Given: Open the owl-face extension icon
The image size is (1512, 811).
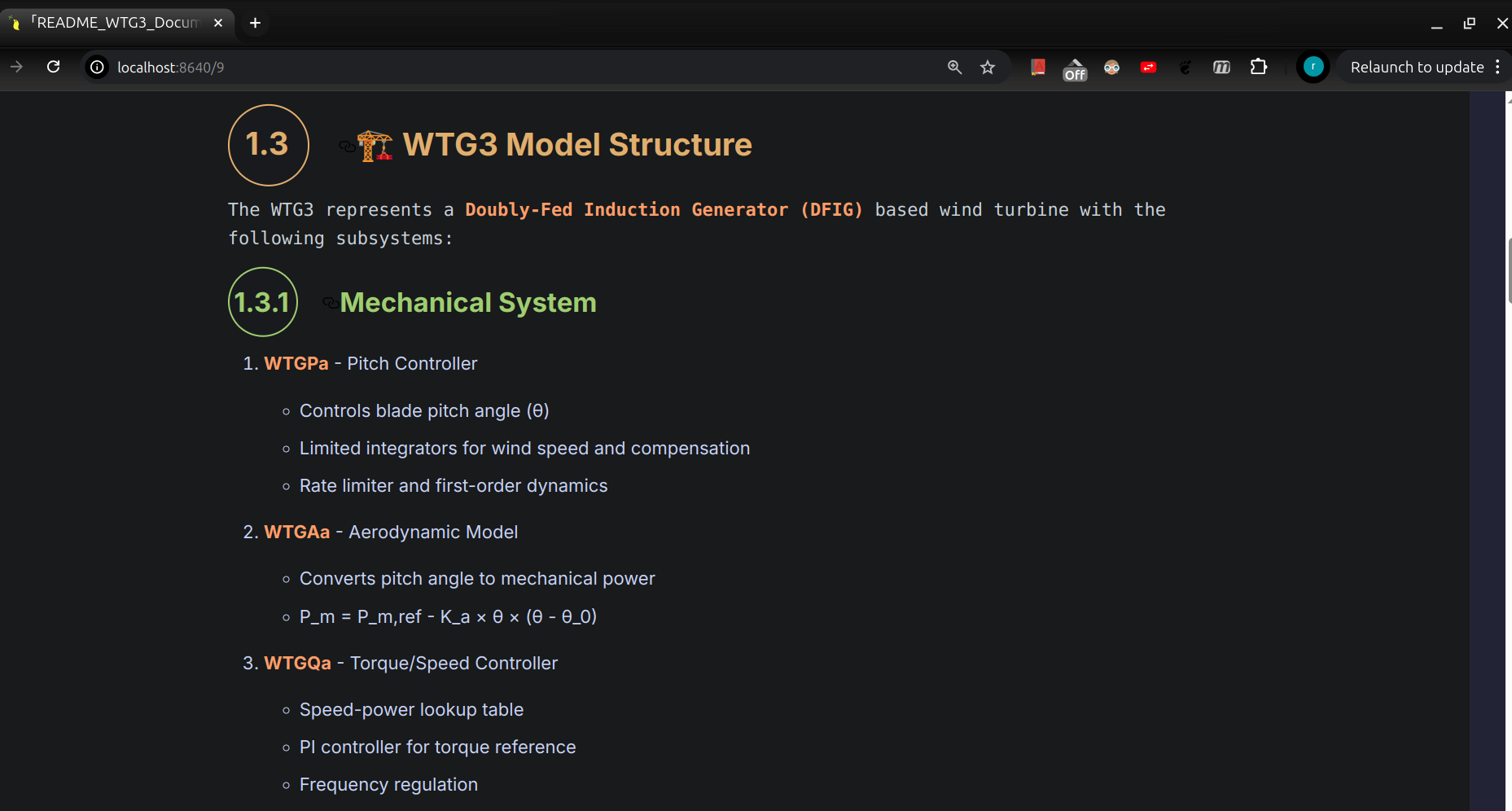Looking at the screenshot, I should point(1111,67).
